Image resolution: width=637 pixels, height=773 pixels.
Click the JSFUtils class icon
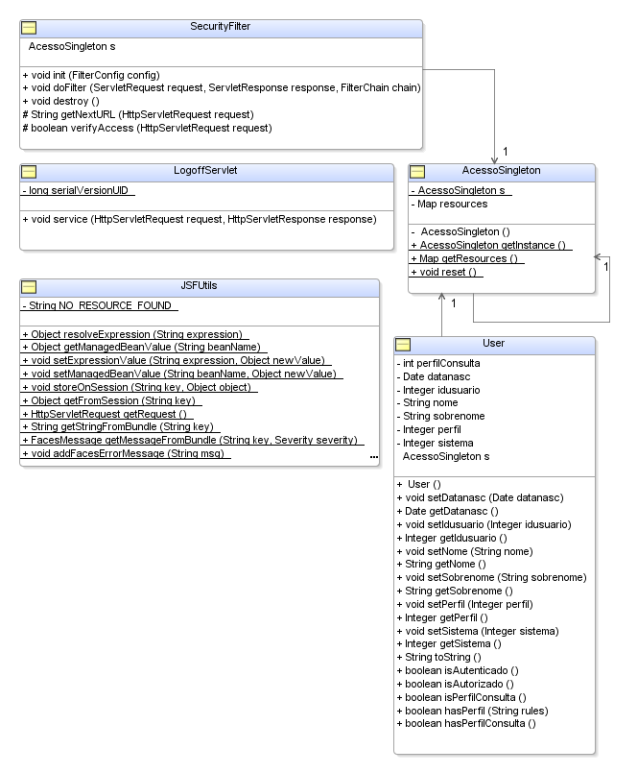click(x=30, y=286)
